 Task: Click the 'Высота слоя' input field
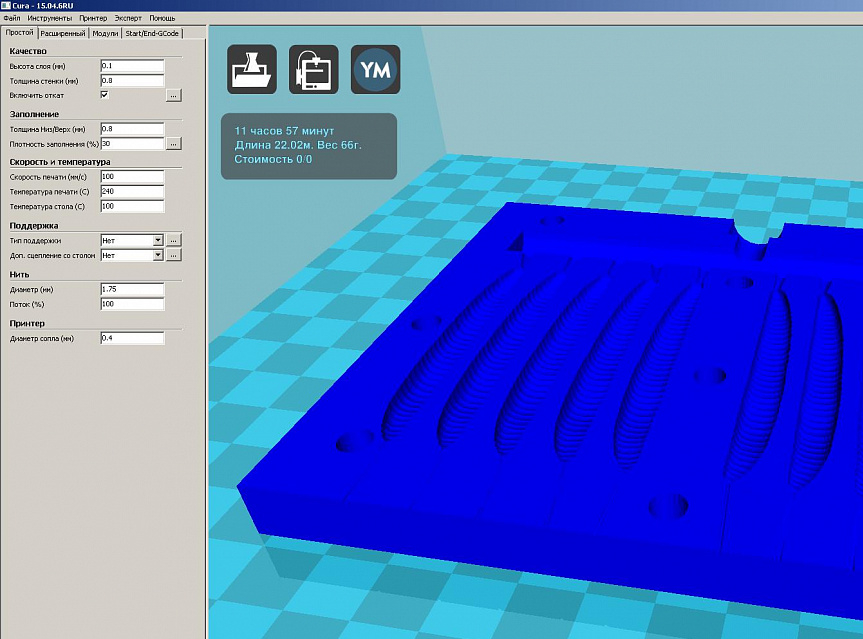coord(131,66)
